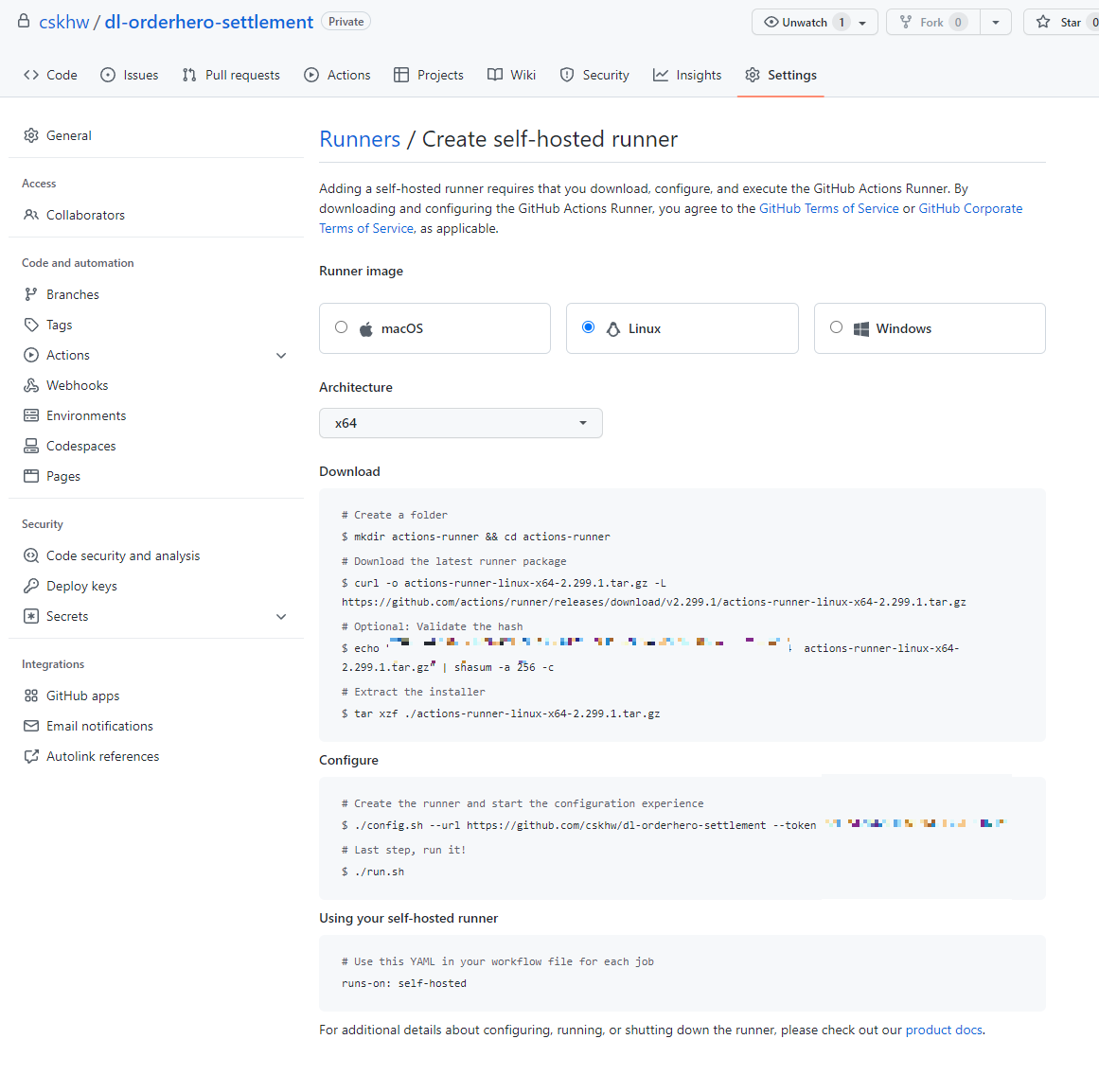Click the General gear icon in sidebar
The image size is (1099, 1092).
coord(31,135)
